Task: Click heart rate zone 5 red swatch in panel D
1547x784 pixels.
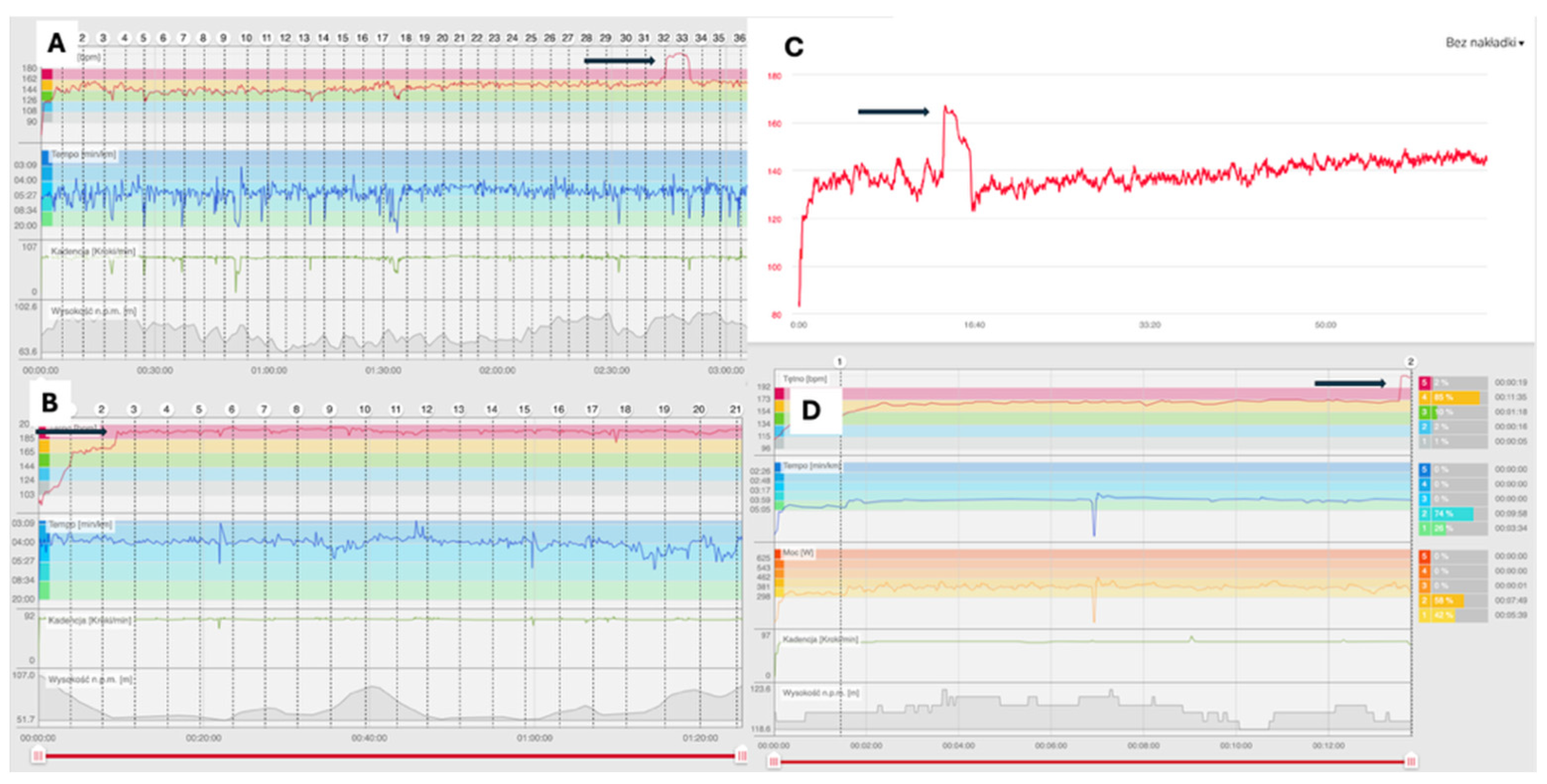Action: pos(1424,382)
